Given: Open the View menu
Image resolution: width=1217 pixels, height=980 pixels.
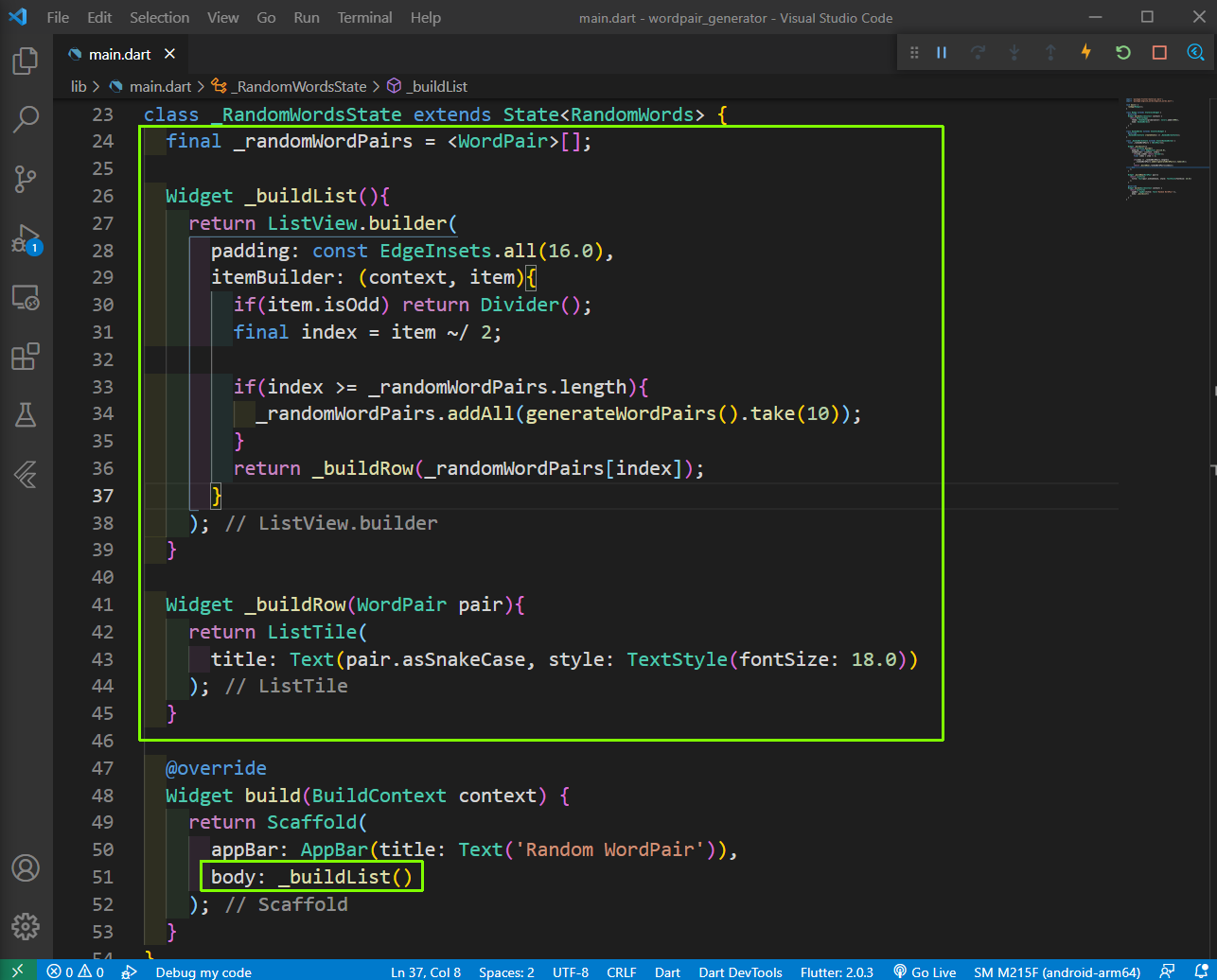Looking at the screenshot, I should click(223, 17).
